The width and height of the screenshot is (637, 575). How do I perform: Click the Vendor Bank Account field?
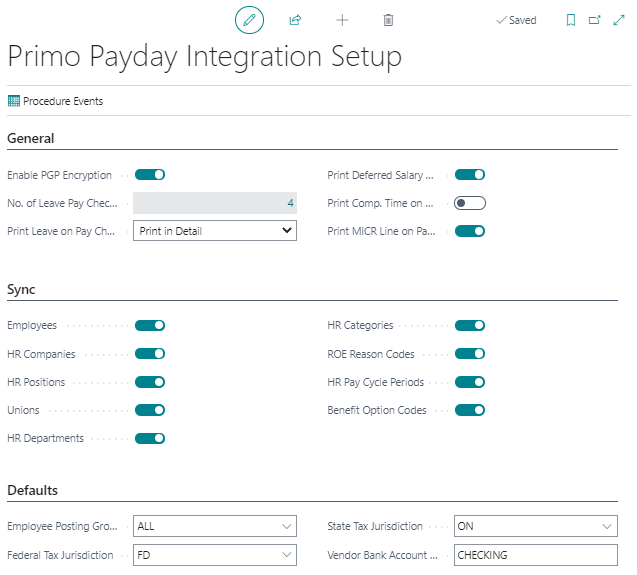[535, 555]
